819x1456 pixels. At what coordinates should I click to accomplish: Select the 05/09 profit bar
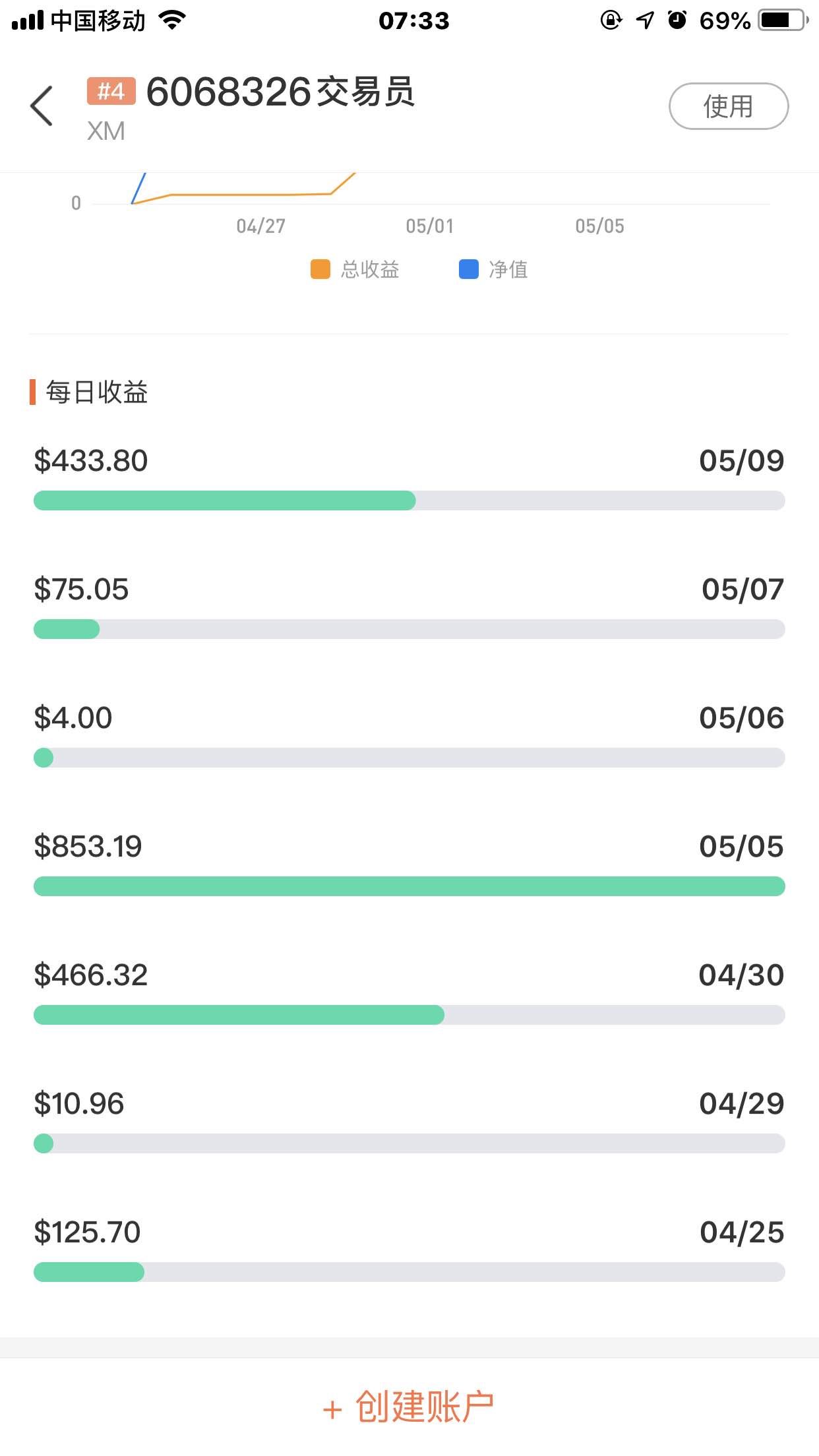pyautogui.click(x=409, y=501)
